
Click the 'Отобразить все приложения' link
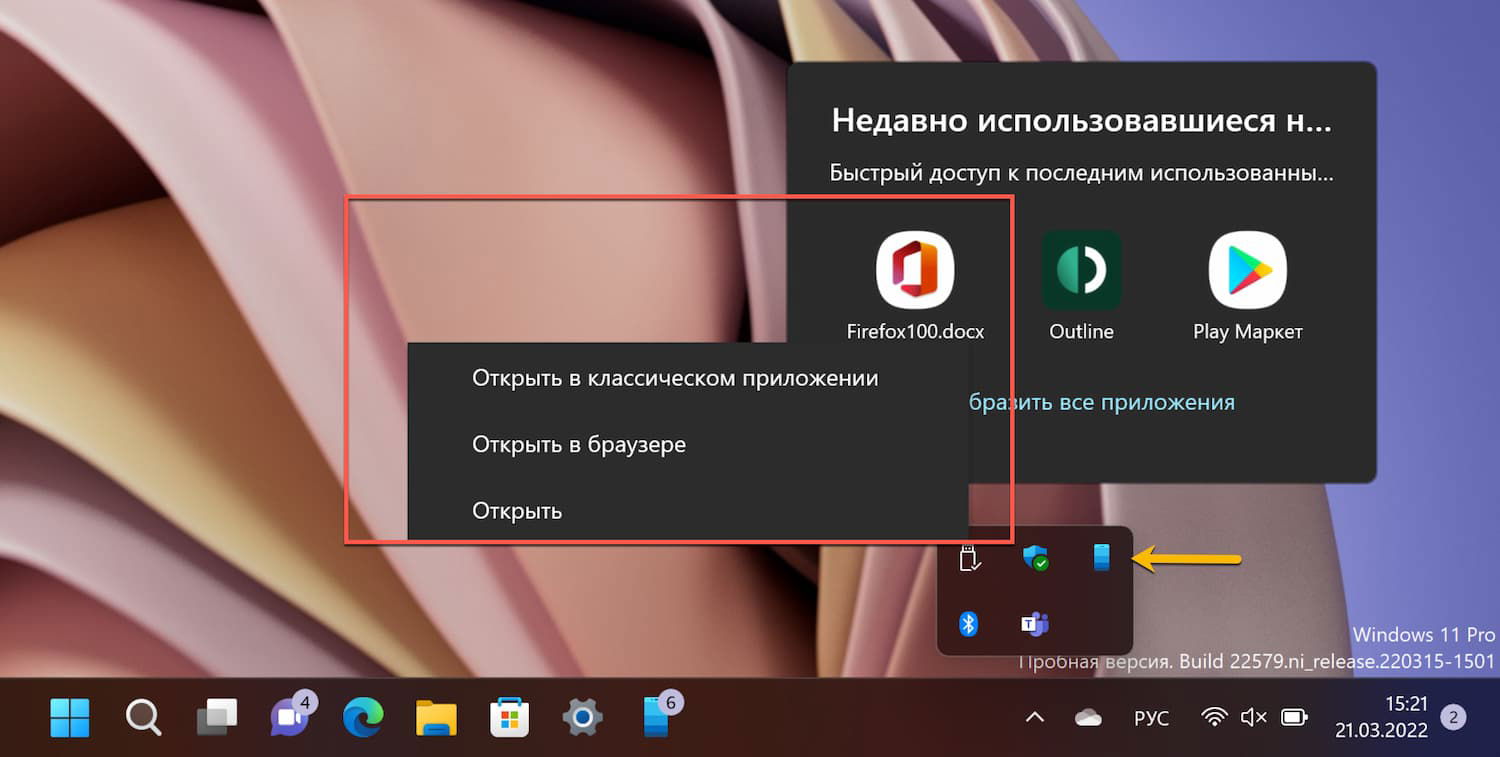(1100, 401)
